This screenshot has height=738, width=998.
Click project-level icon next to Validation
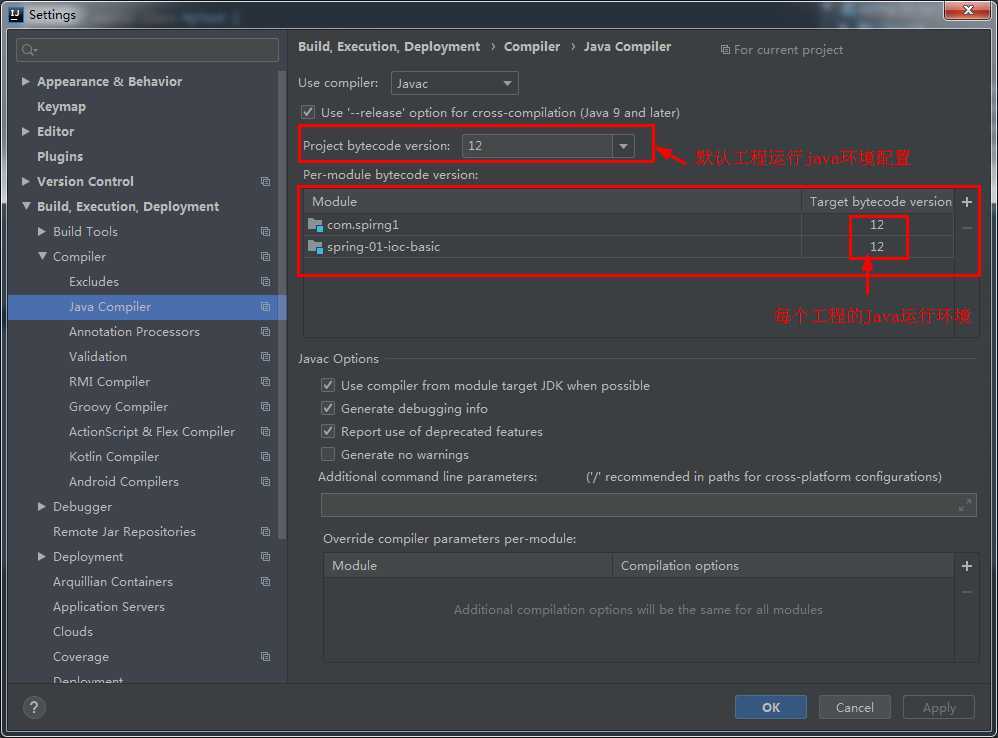click(x=265, y=356)
